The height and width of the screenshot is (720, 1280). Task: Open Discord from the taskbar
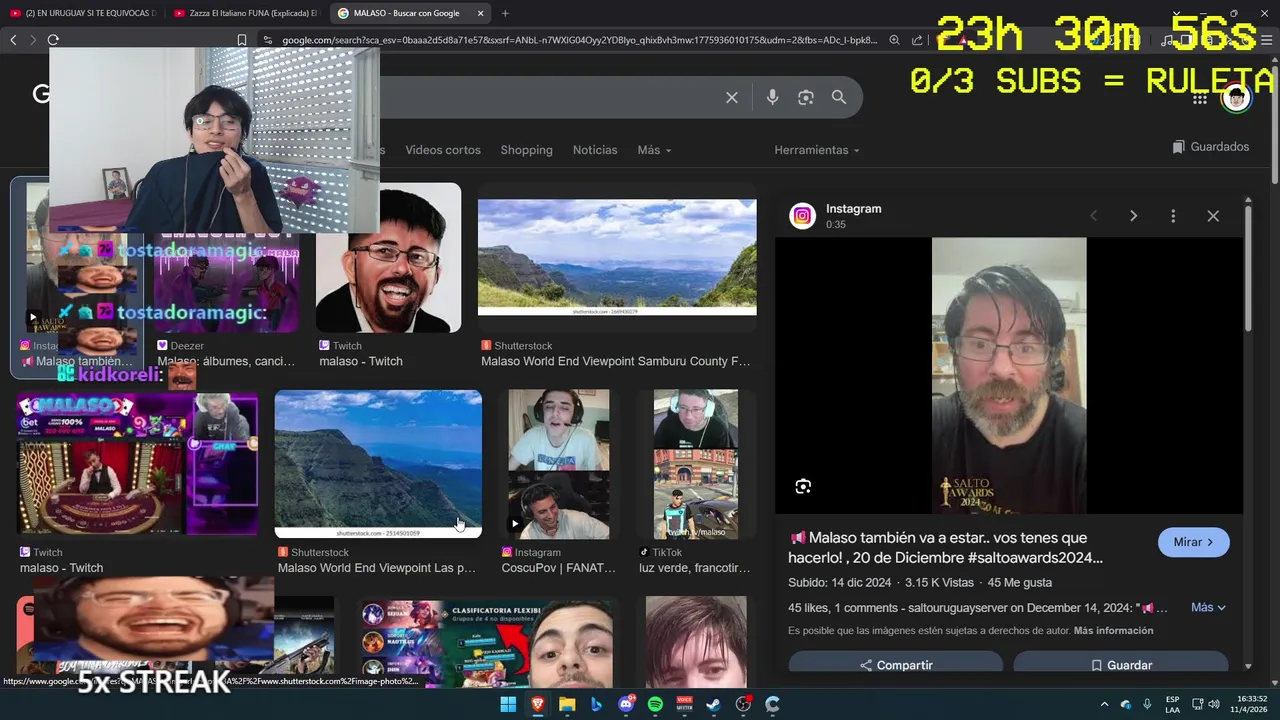coord(626,704)
